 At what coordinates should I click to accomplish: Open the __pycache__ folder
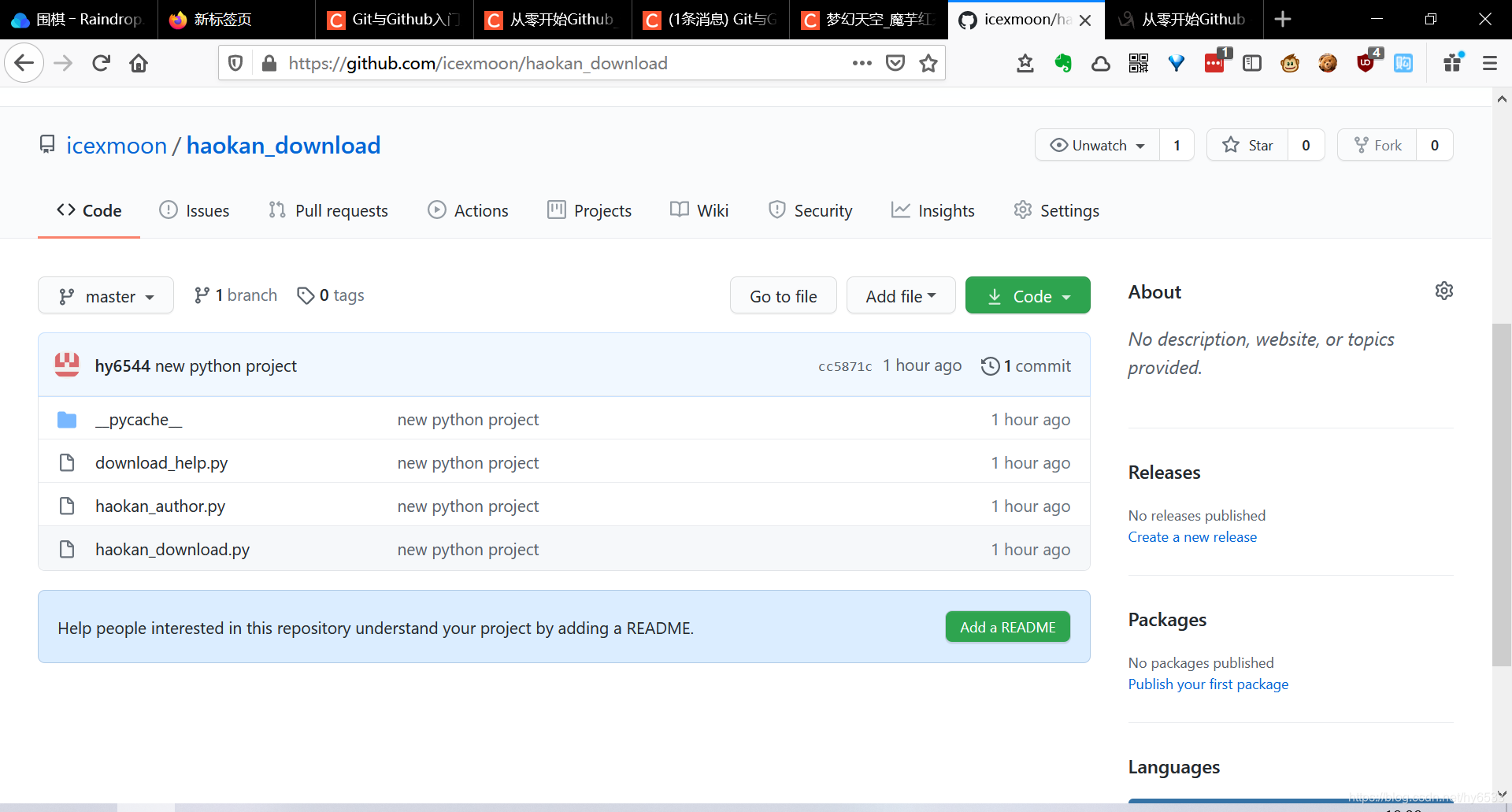139,420
